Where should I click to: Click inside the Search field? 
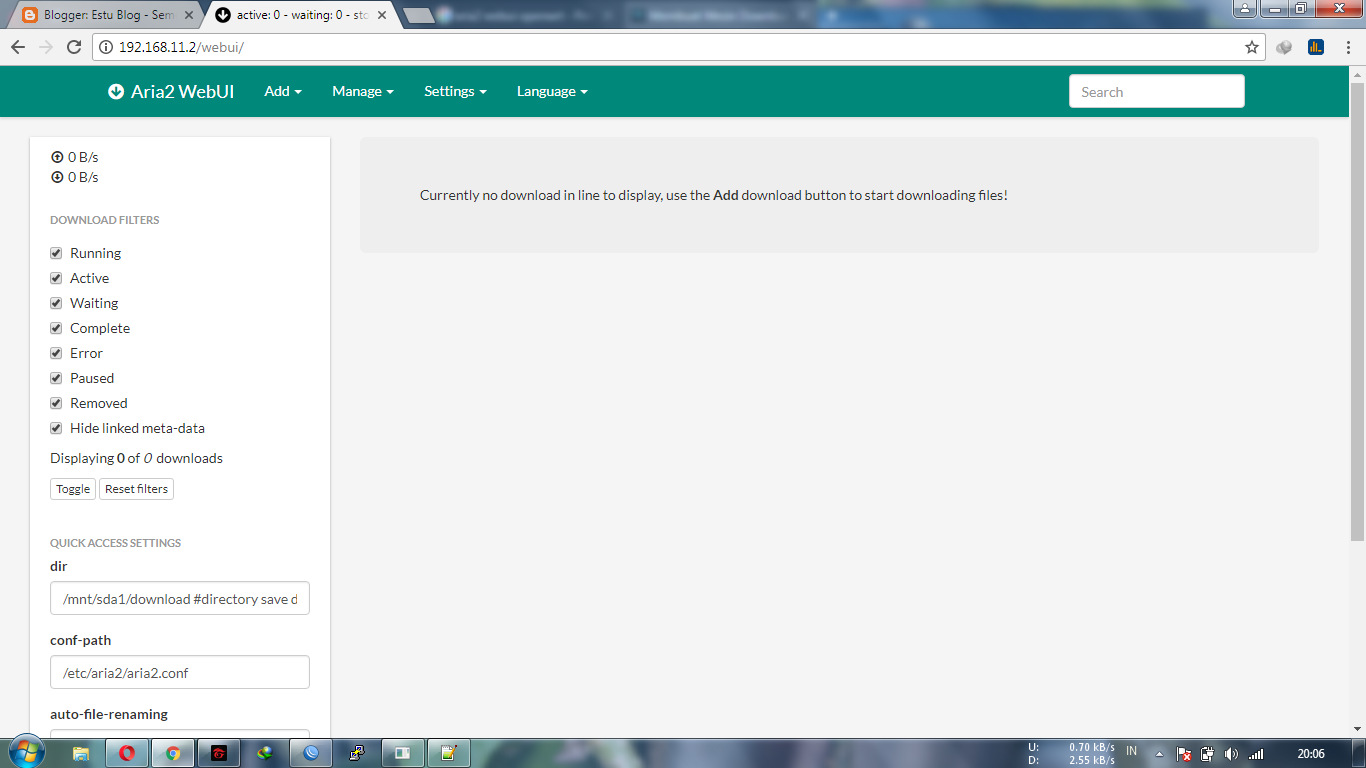point(1156,91)
